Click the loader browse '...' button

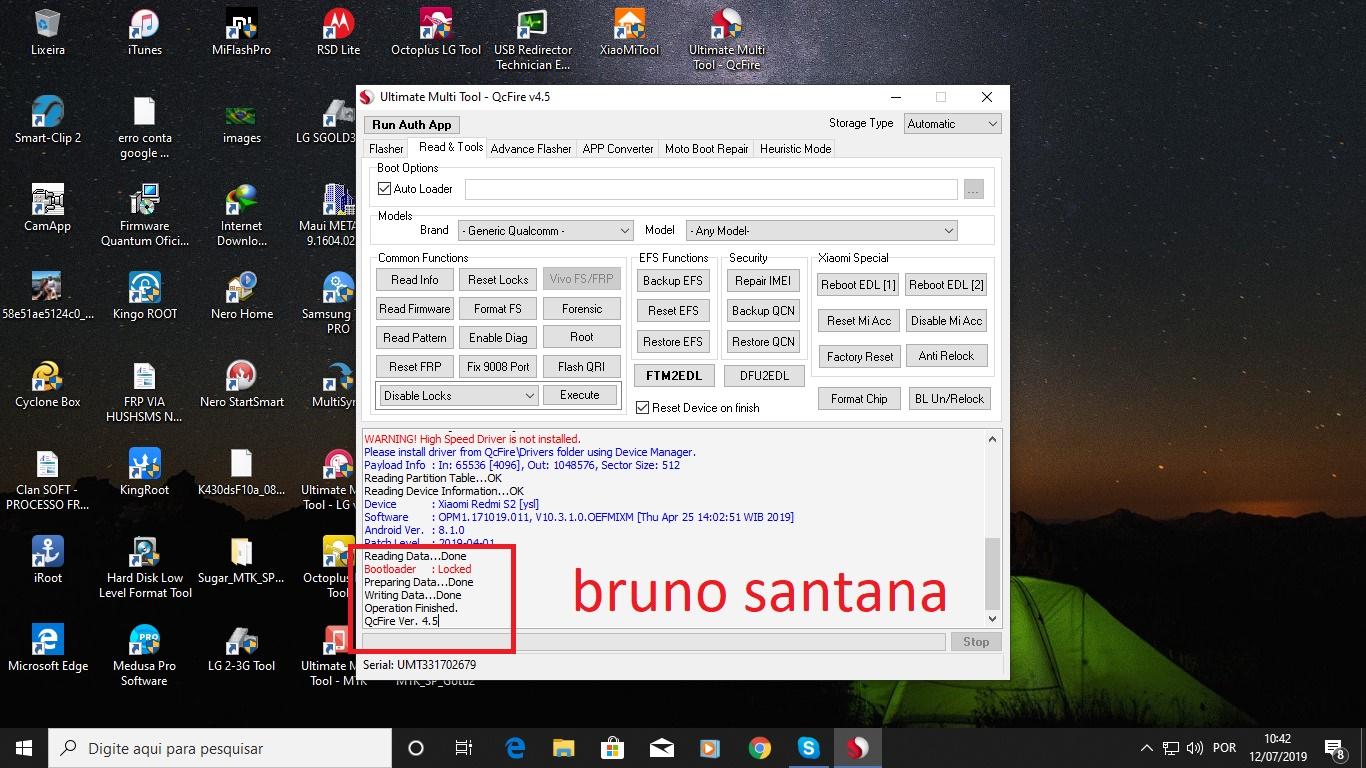(974, 189)
